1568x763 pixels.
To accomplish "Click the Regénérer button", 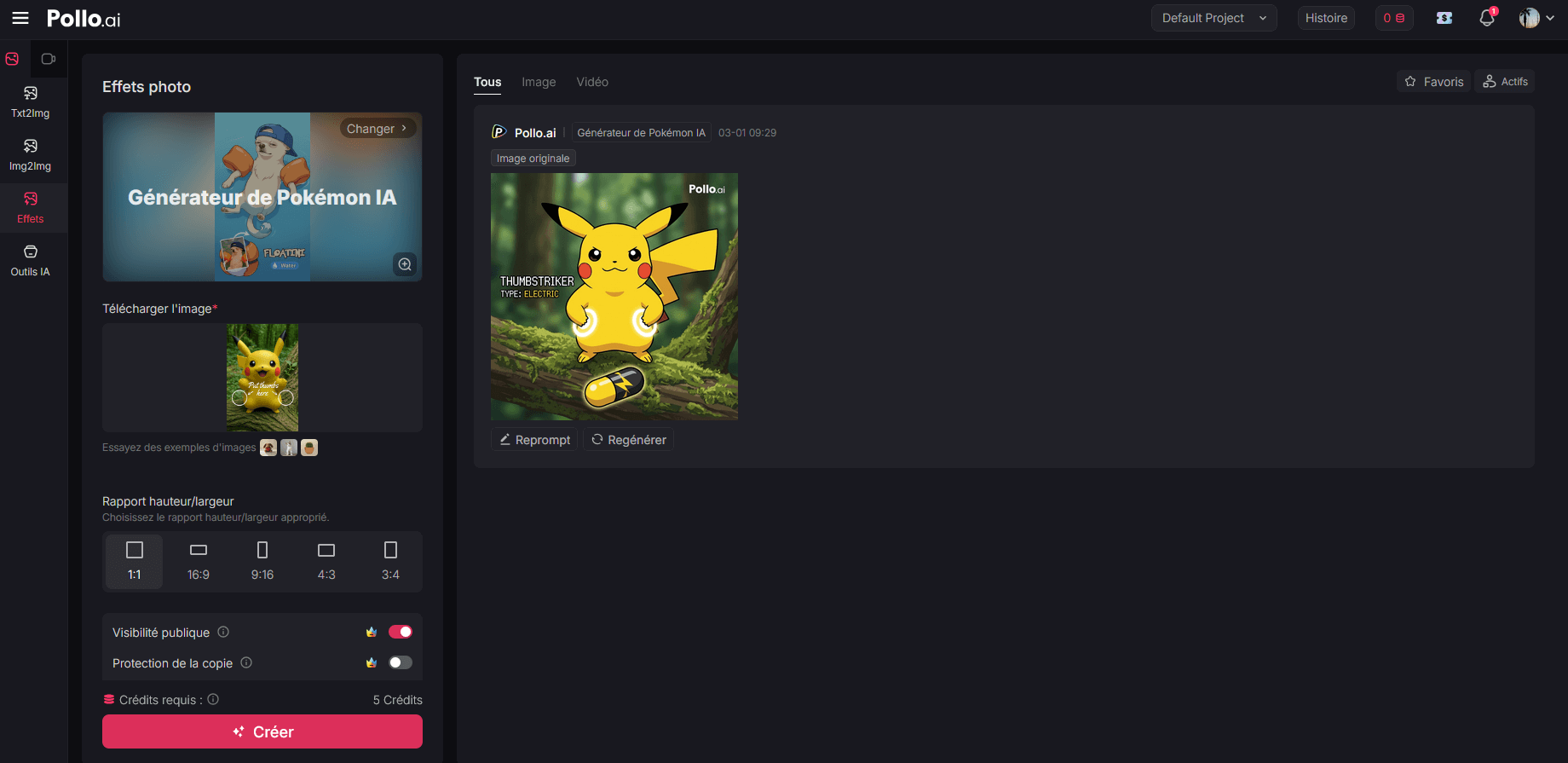I will [x=629, y=440].
